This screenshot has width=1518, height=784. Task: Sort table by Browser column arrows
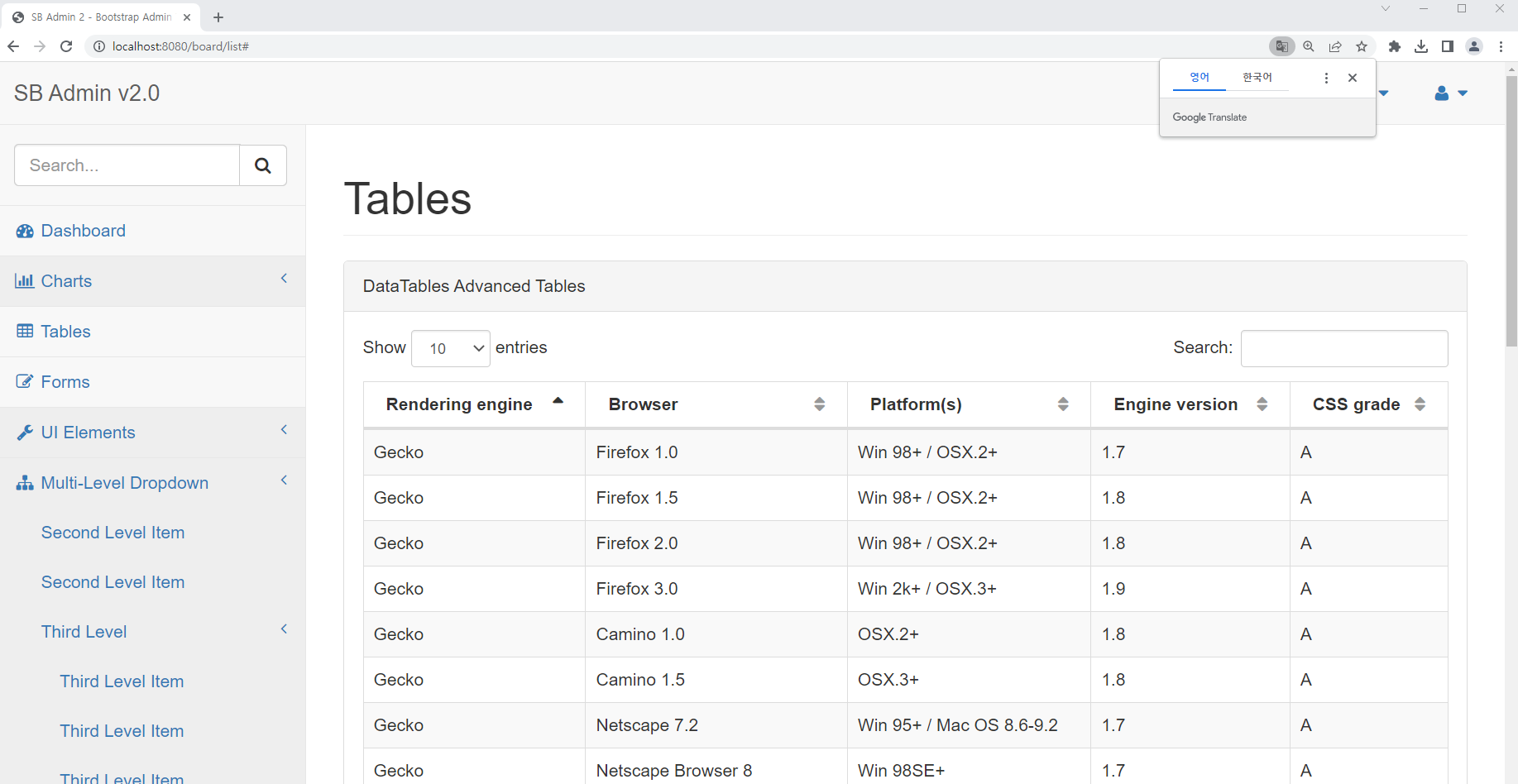pos(820,404)
